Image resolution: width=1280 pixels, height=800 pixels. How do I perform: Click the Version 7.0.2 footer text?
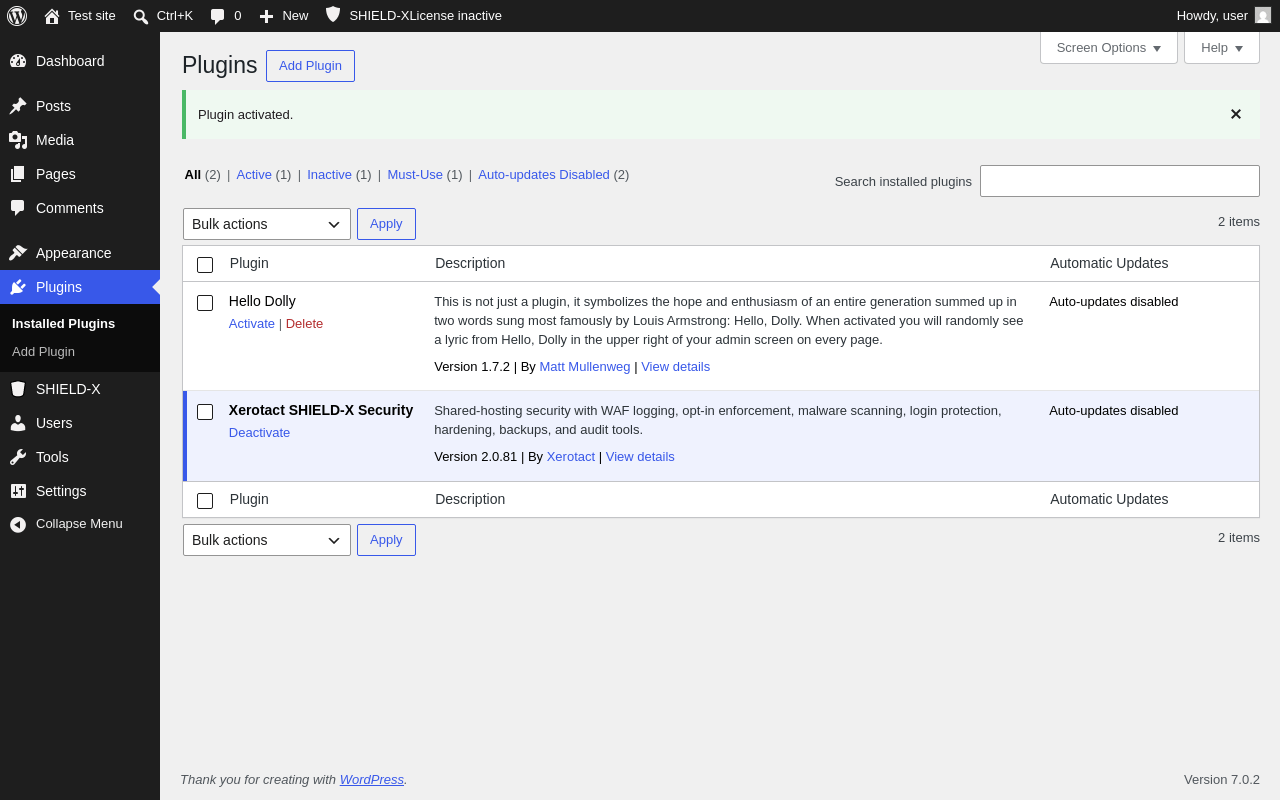pyautogui.click(x=1222, y=779)
